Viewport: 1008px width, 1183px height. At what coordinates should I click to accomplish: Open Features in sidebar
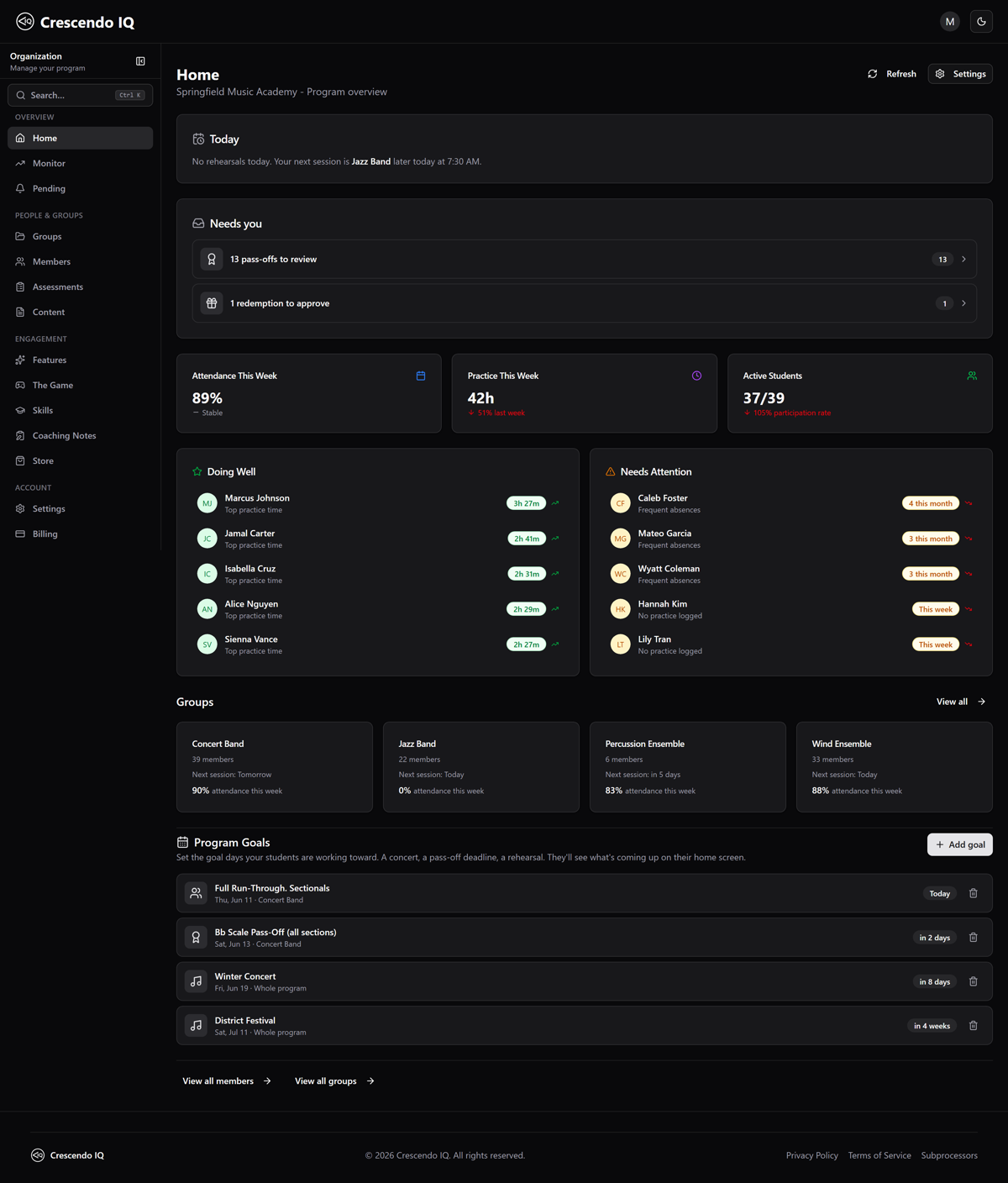click(x=81, y=360)
